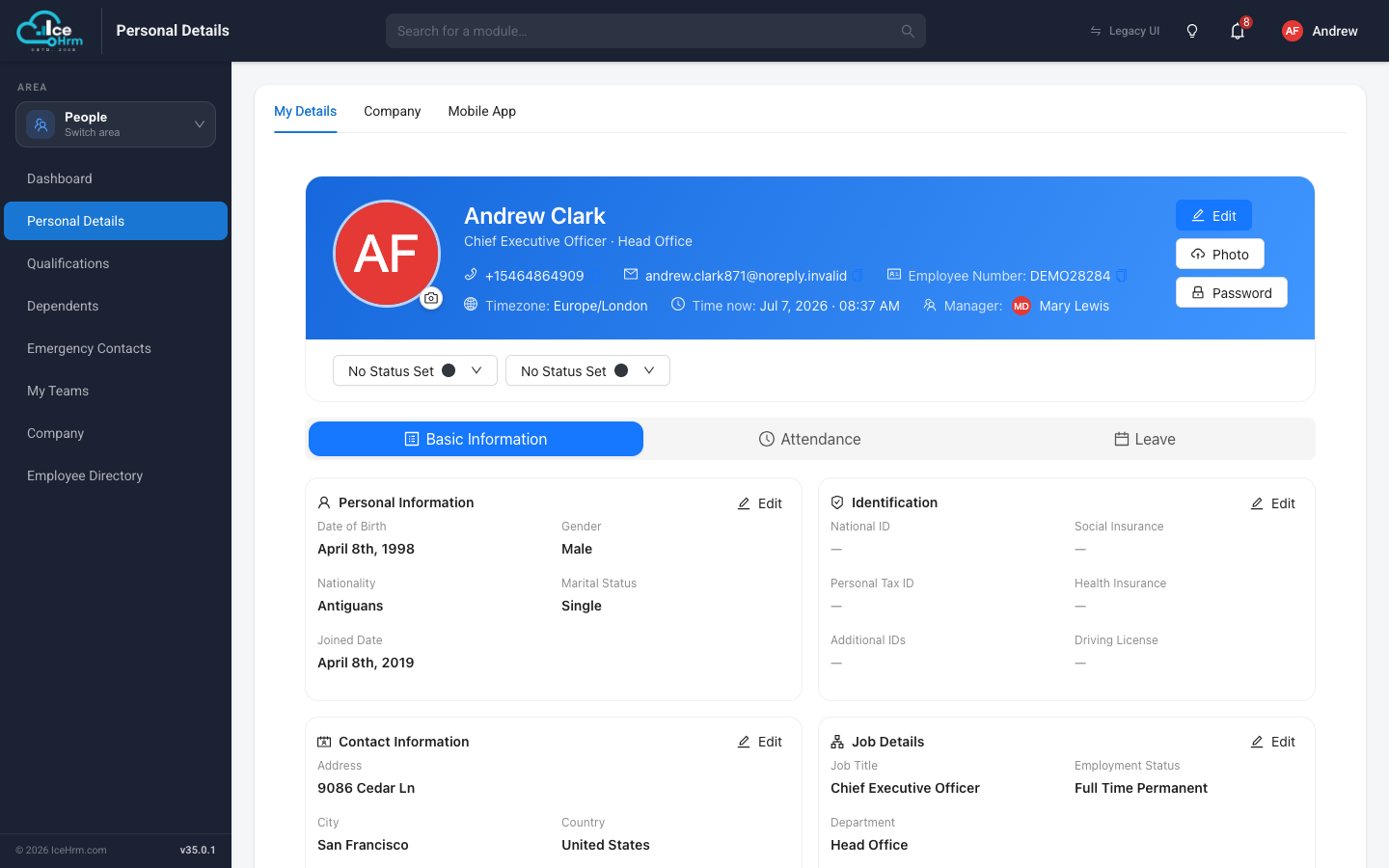Click the clock icon beside Time now
Screen dimensions: 1389x868
click(x=678, y=305)
